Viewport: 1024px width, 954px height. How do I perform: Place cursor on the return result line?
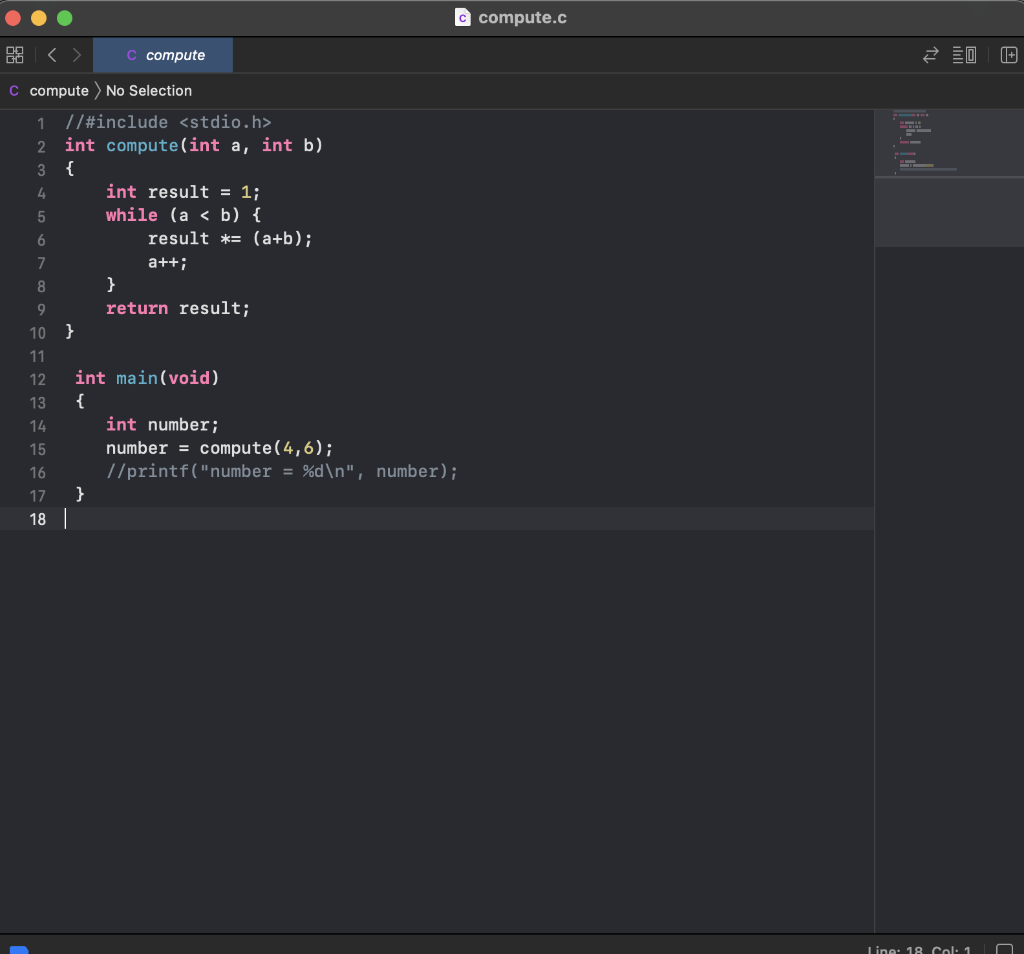tap(178, 309)
